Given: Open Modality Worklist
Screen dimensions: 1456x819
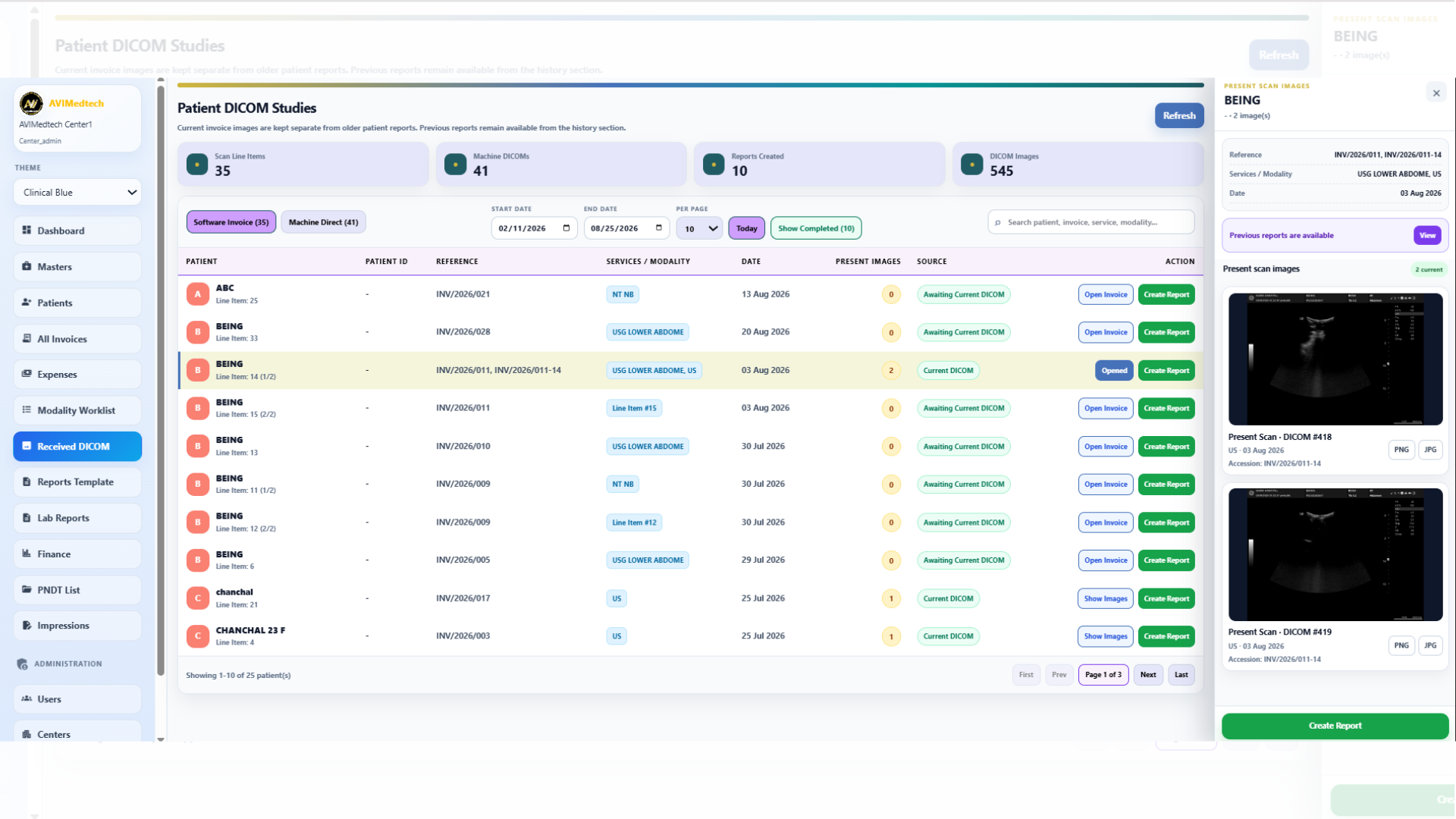Looking at the screenshot, I should coord(77,410).
